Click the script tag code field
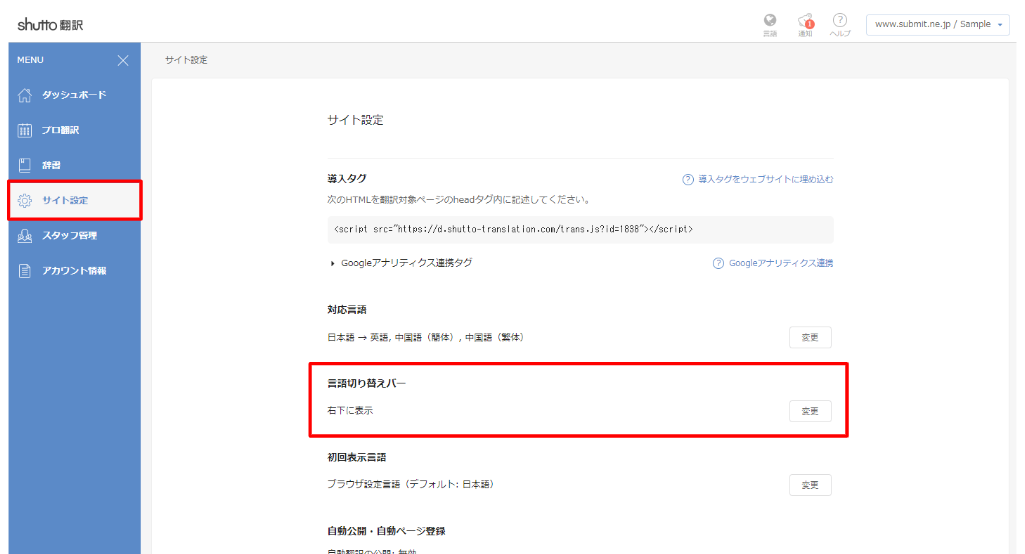This screenshot has height=554, width=1025. tap(580, 230)
